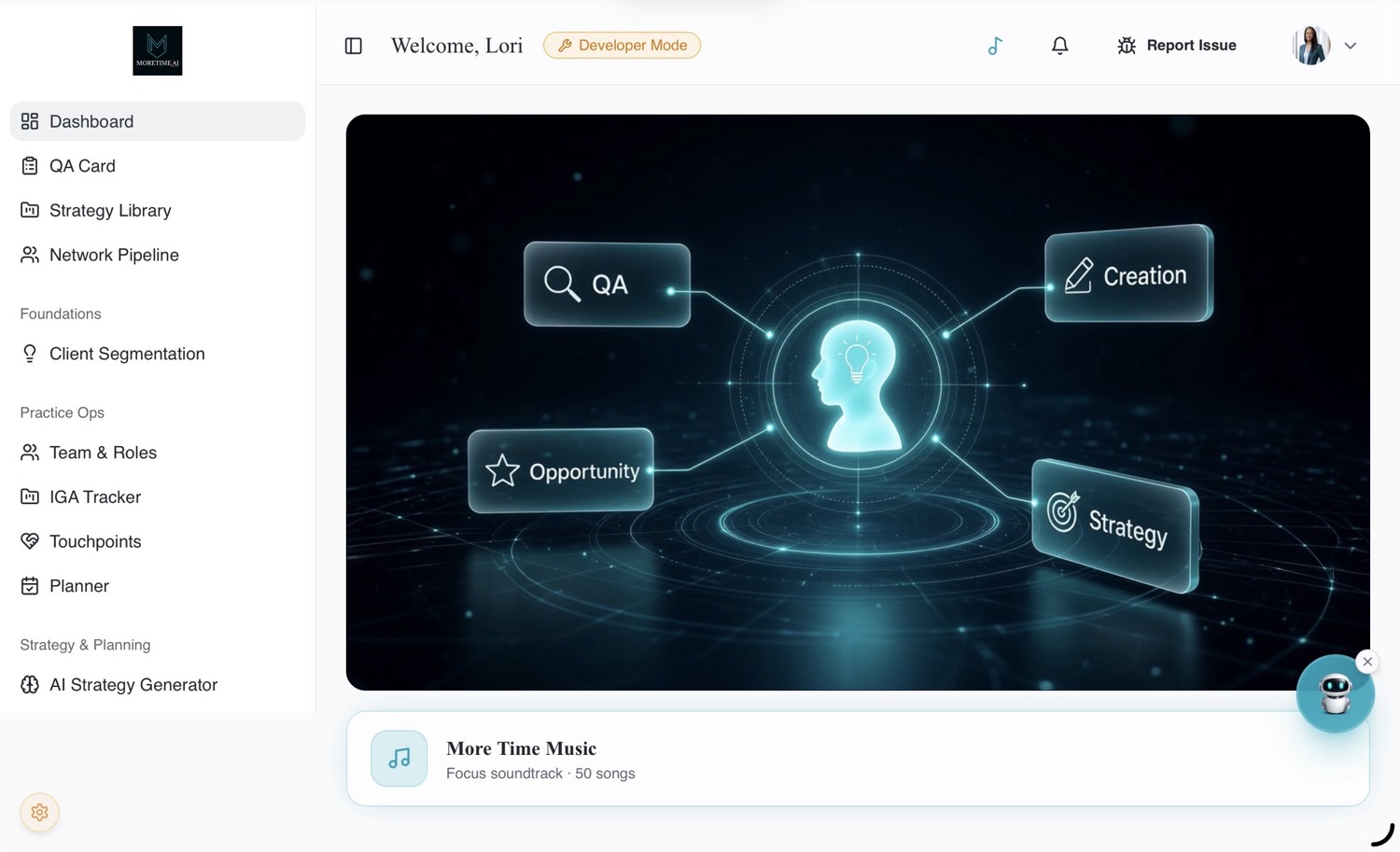
Task: Click the Strategy & Planning section label
Action: pos(85,645)
